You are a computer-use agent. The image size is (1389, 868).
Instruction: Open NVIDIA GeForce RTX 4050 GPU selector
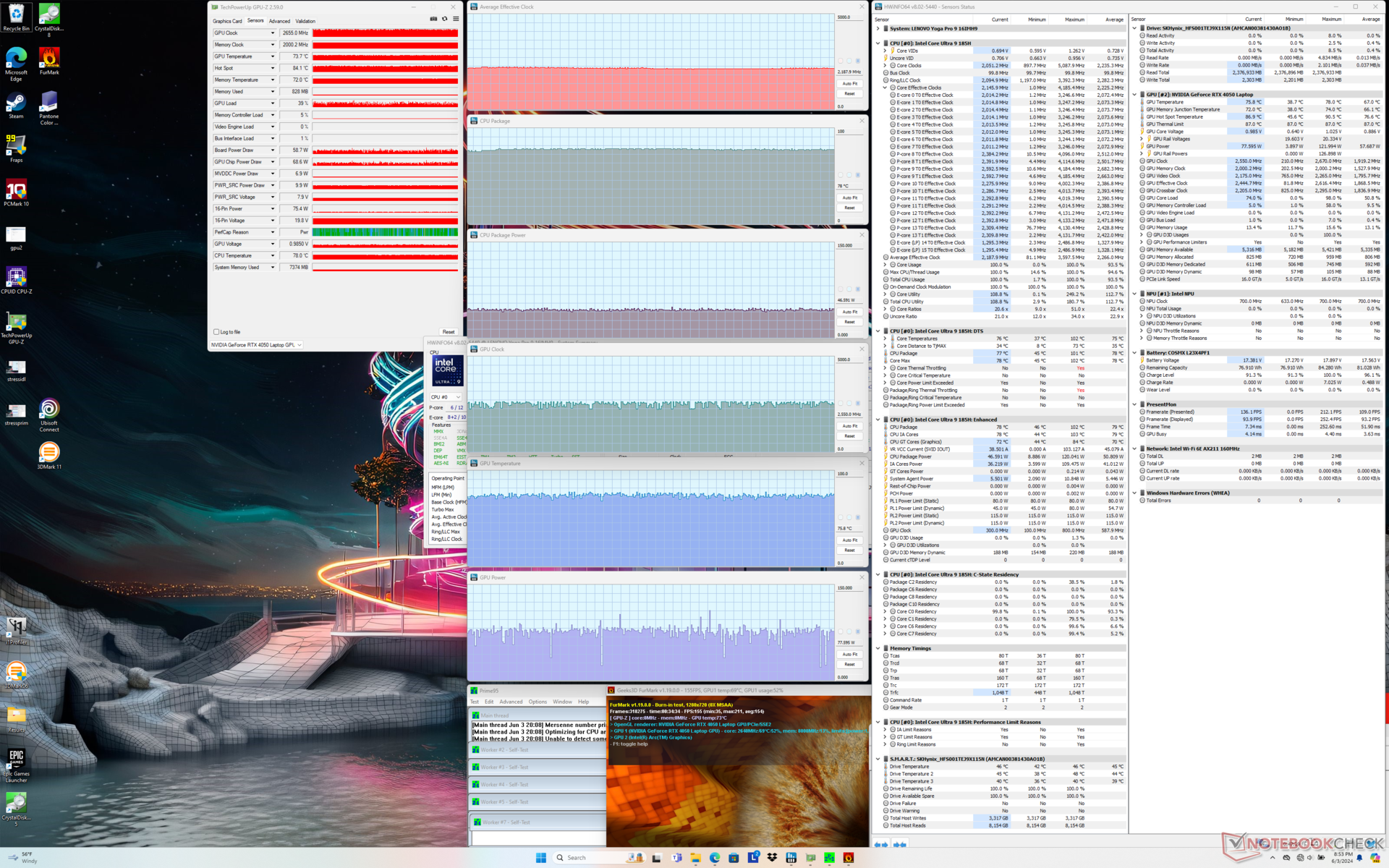click(256, 345)
